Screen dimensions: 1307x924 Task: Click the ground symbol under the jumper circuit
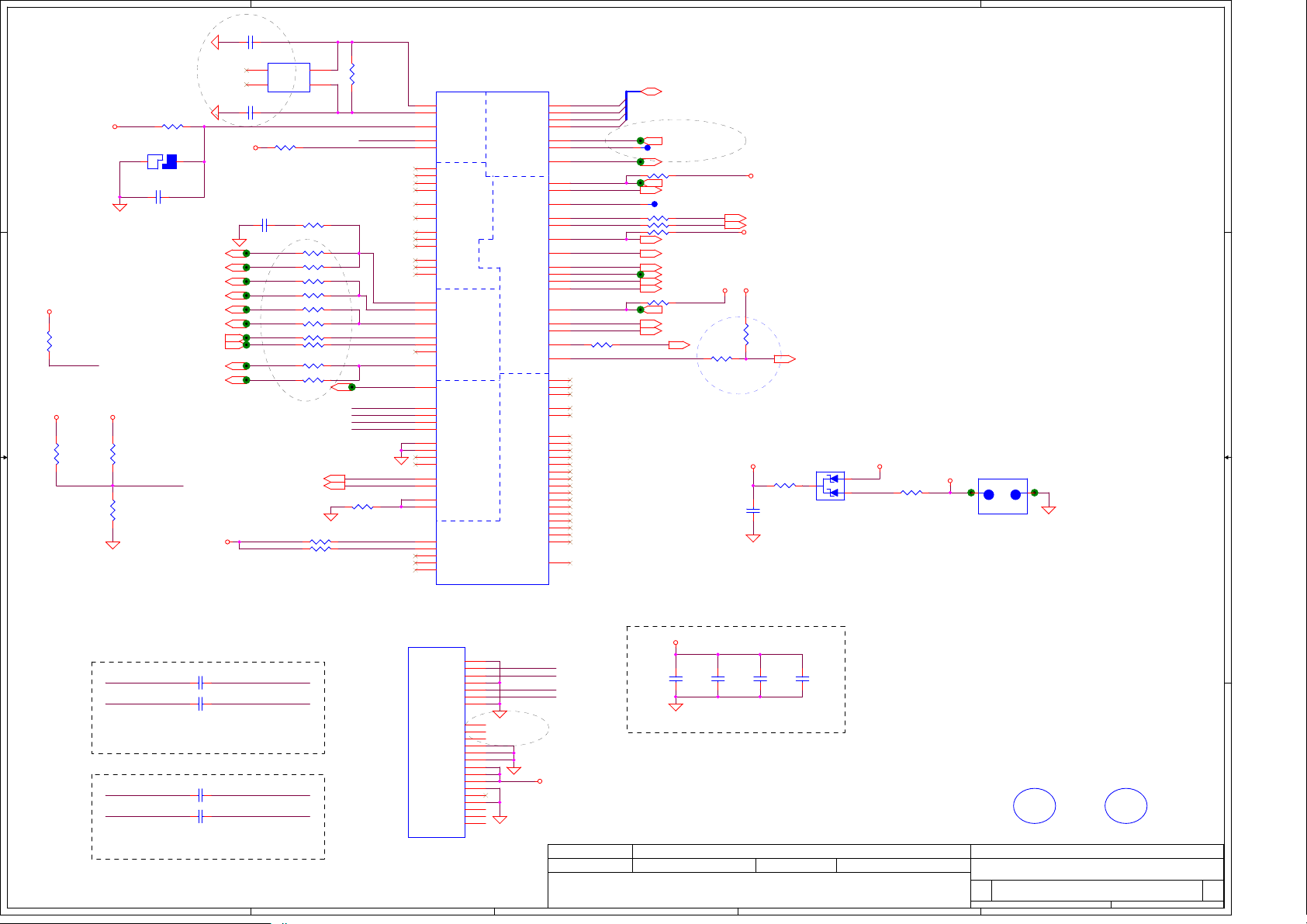coord(119,207)
